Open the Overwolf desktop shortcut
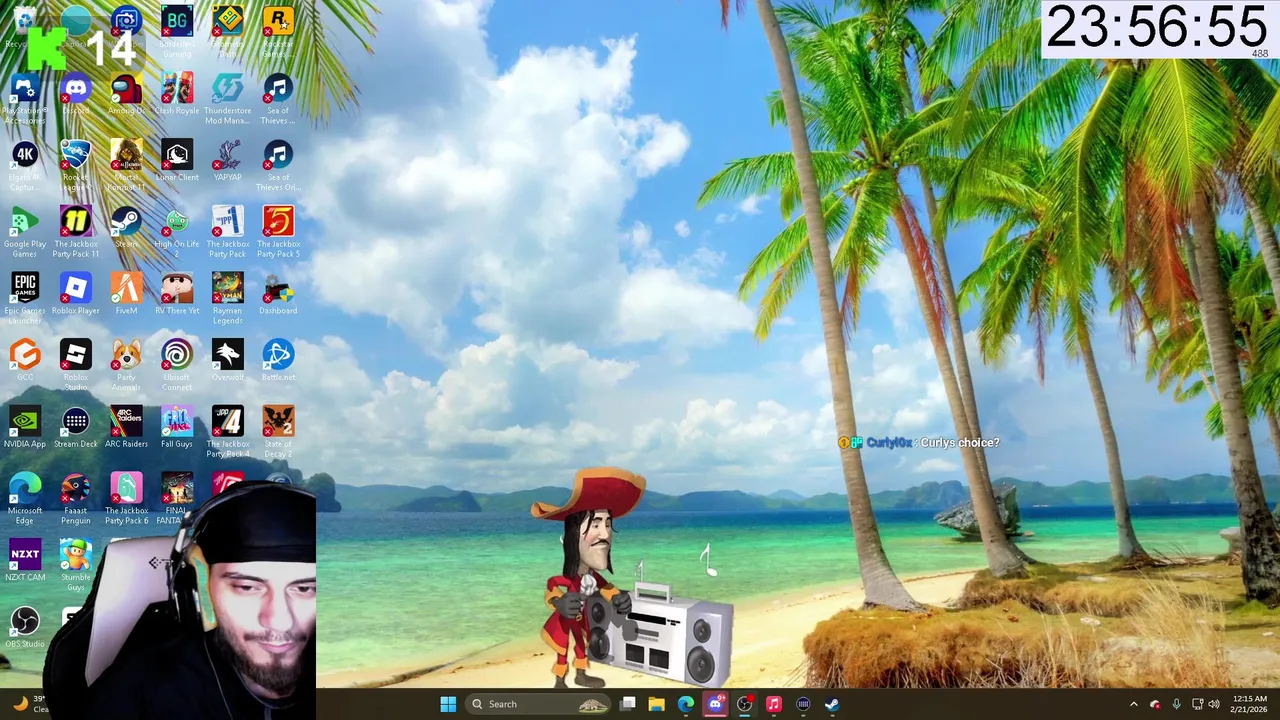This screenshot has width=1280, height=720. point(227,360)
